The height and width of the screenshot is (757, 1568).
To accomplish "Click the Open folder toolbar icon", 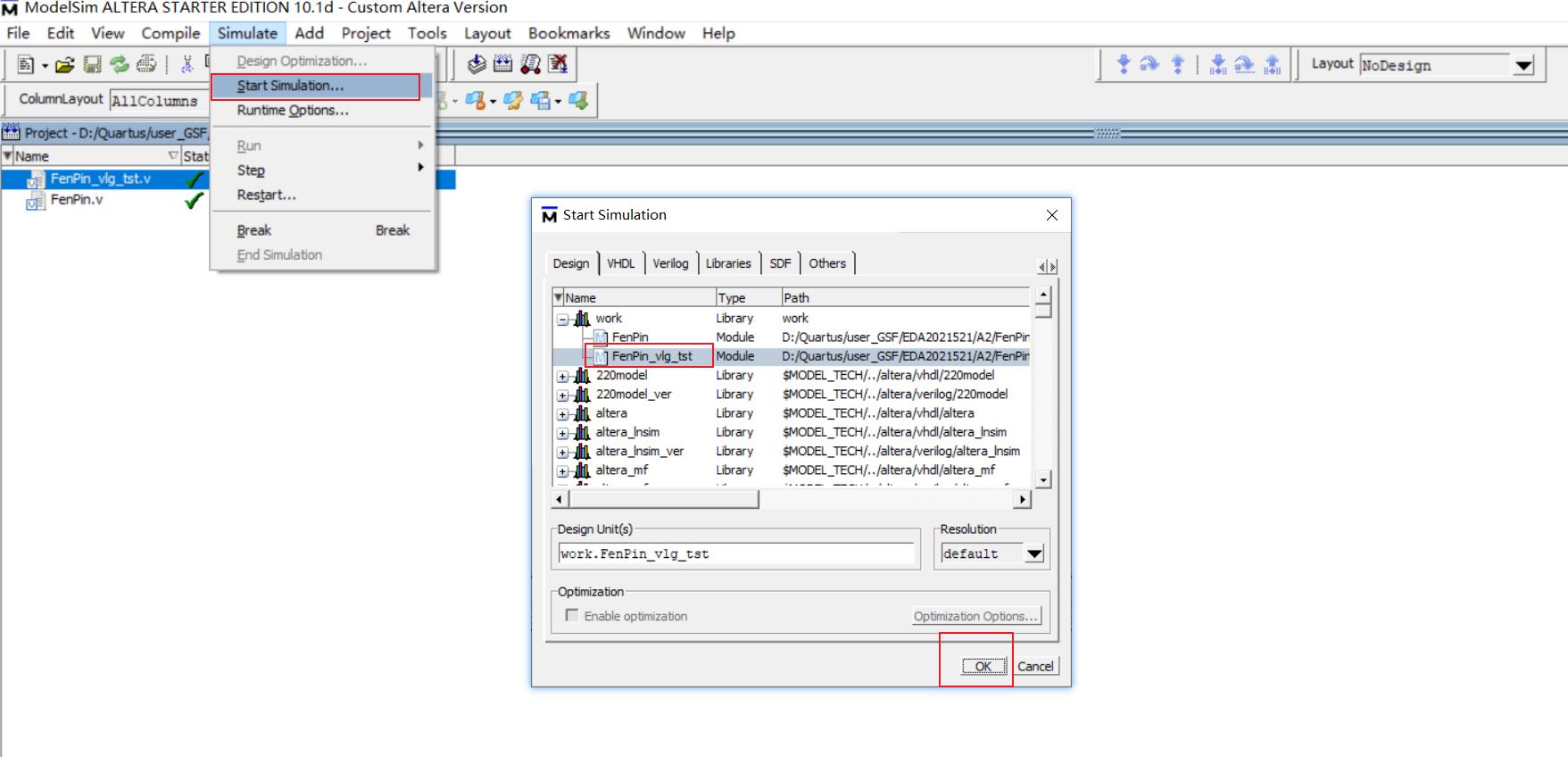I will coord(64,64).
